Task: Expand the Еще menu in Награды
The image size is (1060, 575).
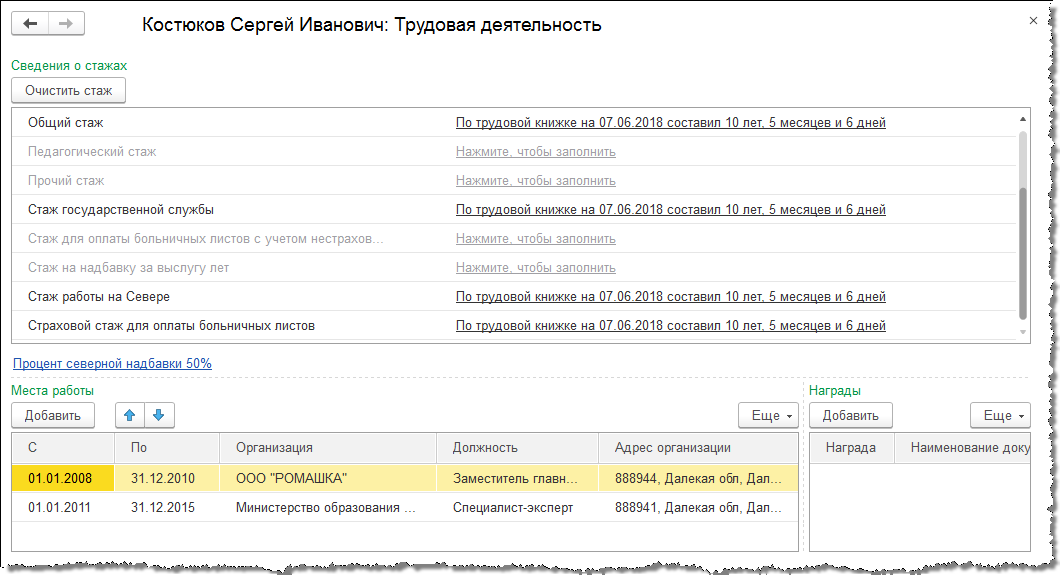Action: coord(1000,415)
